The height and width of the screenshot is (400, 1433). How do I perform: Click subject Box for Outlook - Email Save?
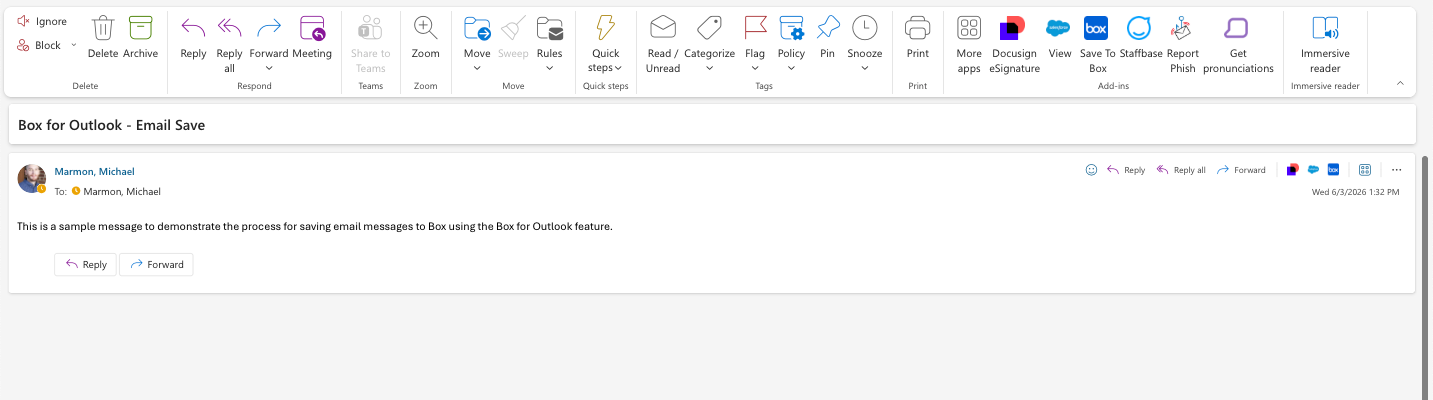tap(112, 125)
